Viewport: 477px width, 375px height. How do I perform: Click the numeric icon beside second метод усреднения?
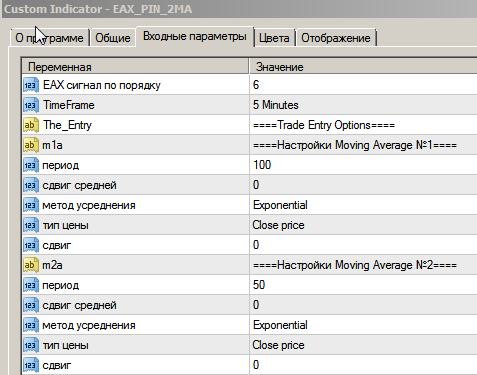[x=31, y=325]
